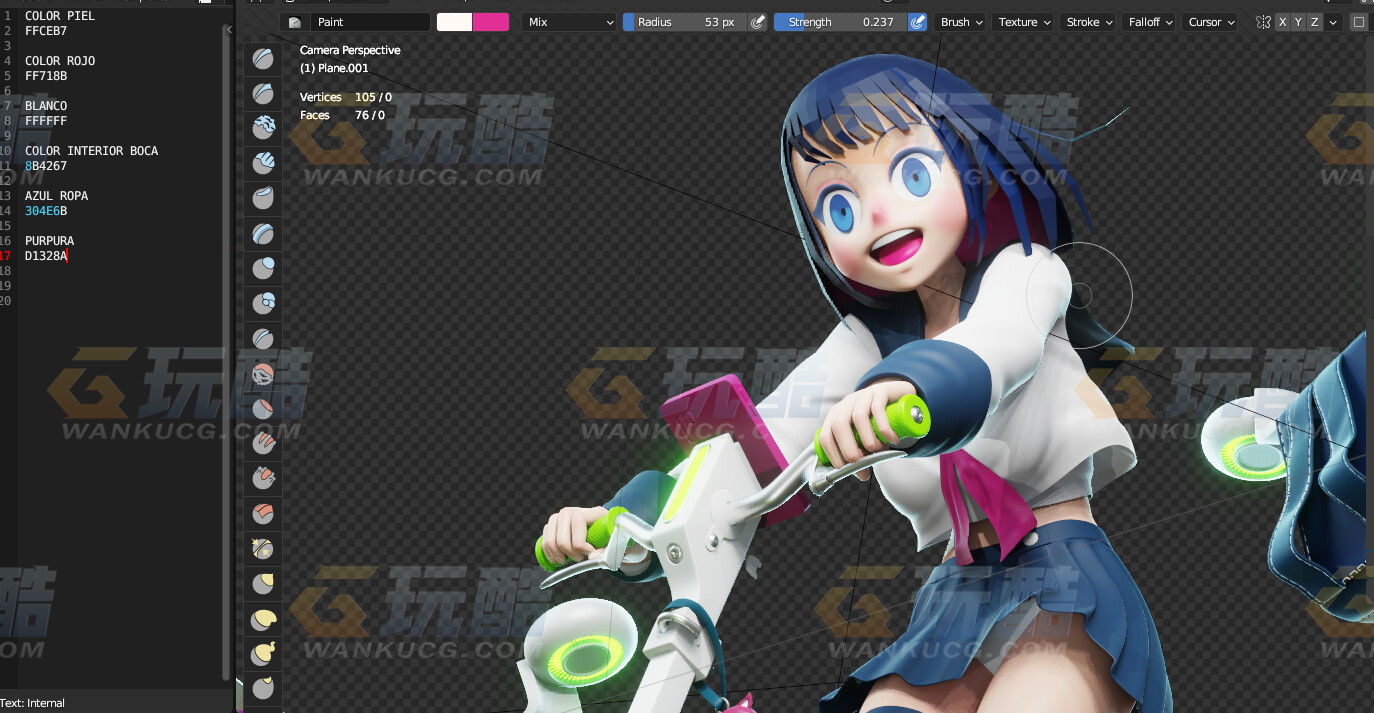Select the Draw sculpt brush
Screen dimensions: 1374x713
[x=263, y=59]
